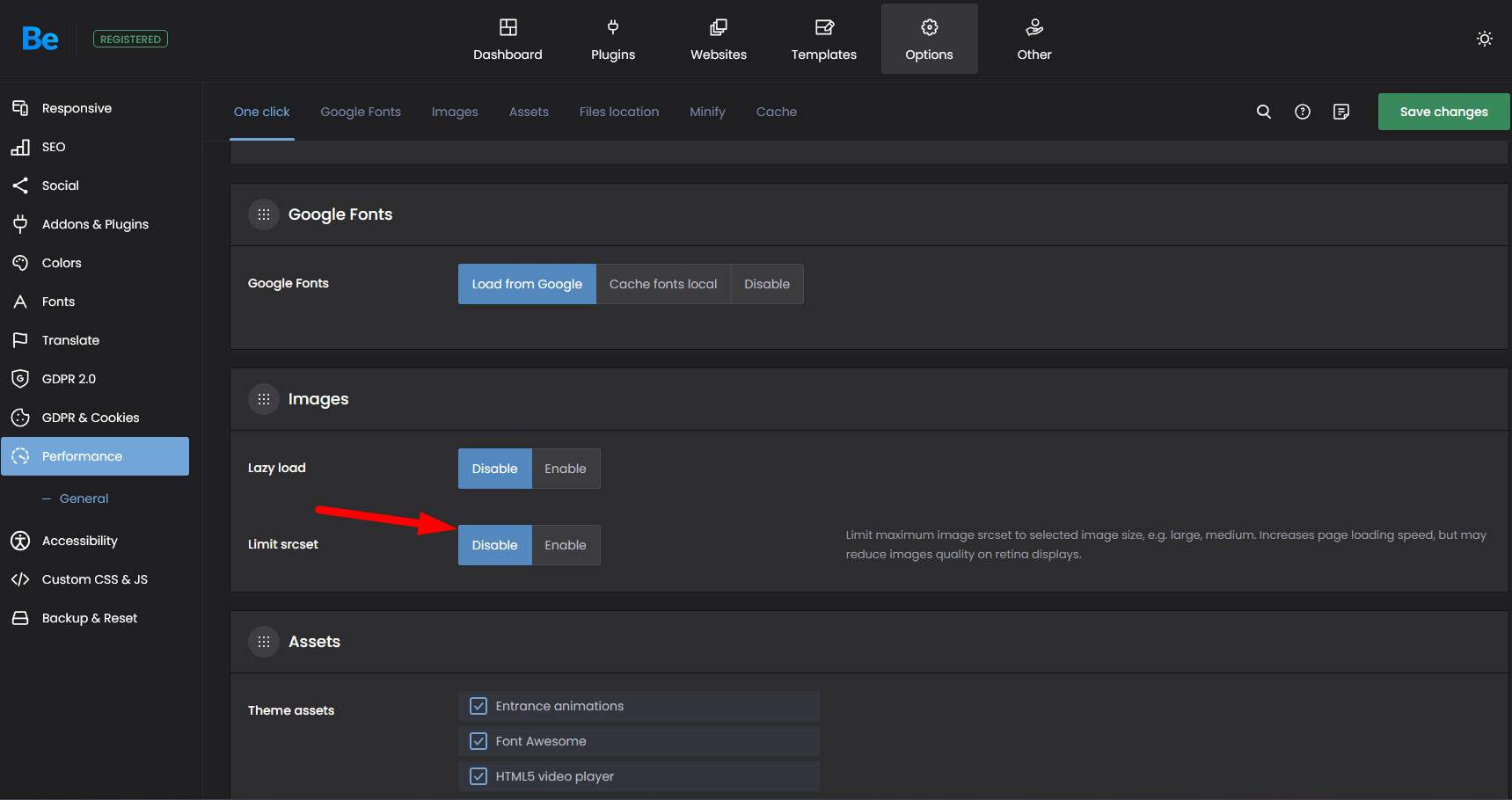Image resolution: width=1512 pixels, height=800 pixels.
Task: Uncheck the HTML5 video player option
Action: click(x=478, y=776)
